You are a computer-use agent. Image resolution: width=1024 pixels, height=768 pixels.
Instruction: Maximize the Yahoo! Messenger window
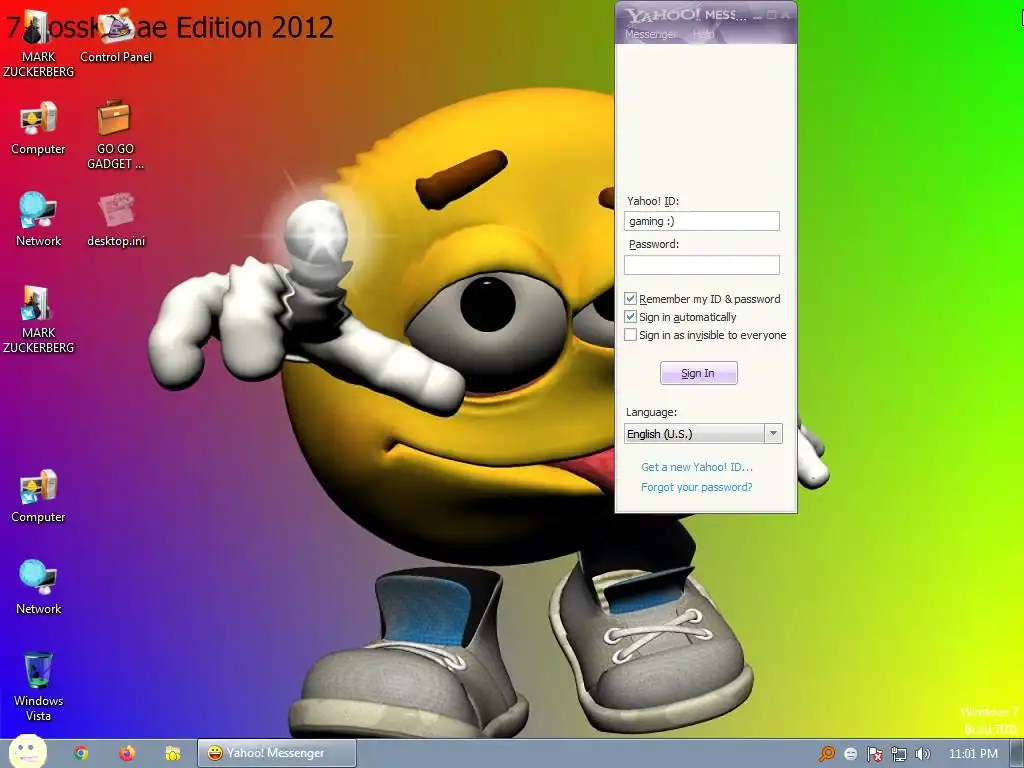coord(771,16)
